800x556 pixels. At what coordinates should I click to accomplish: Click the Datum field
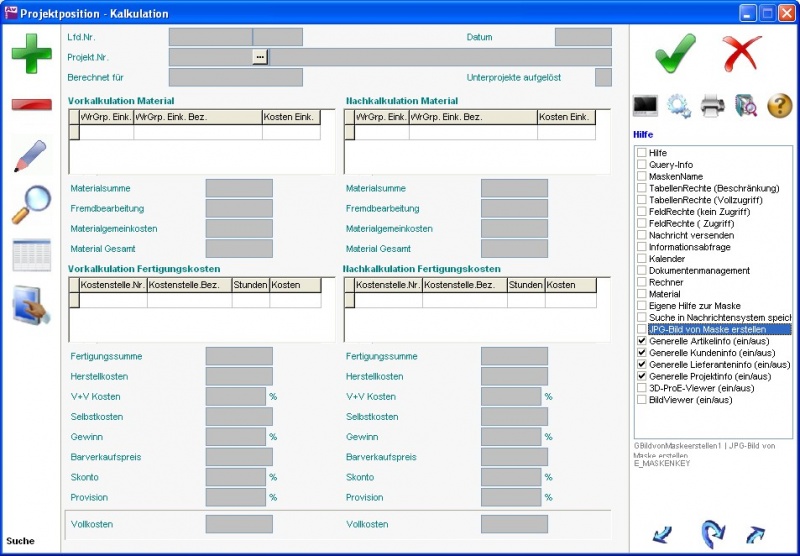(582, 37)
